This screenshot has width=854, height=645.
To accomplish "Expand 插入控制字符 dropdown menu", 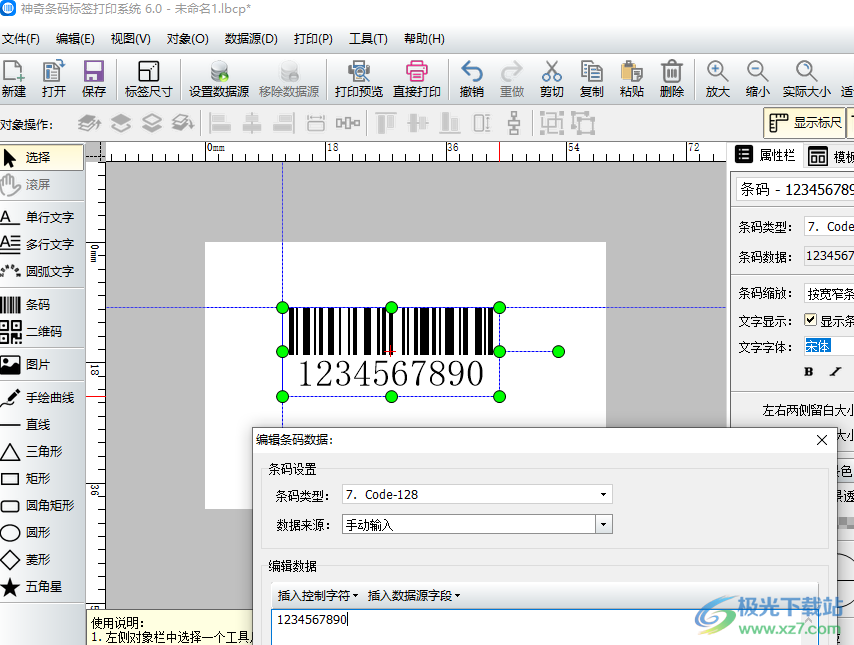I will coord(318,595).
